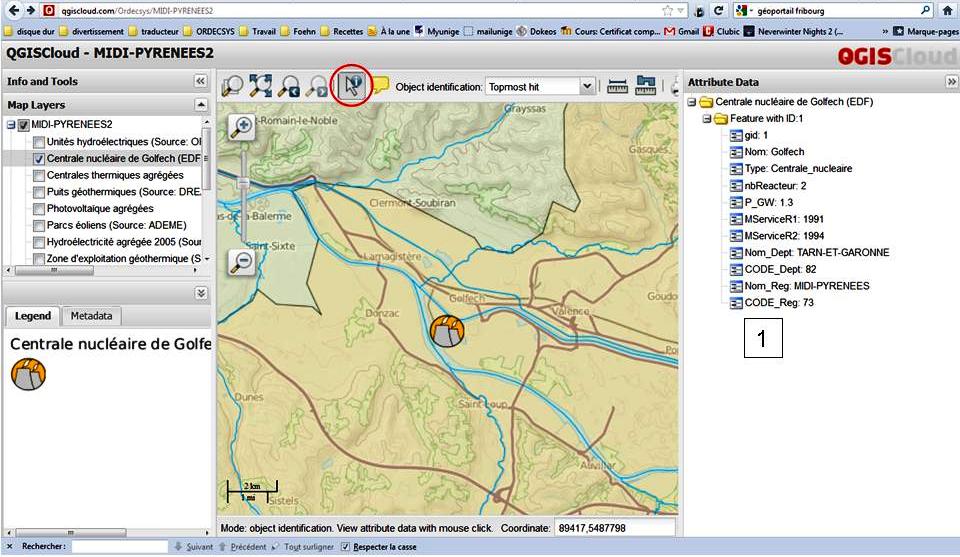960x557 pixels.
Task: Enable the Unités hydroélectriques layer
Action: (39, 142)
